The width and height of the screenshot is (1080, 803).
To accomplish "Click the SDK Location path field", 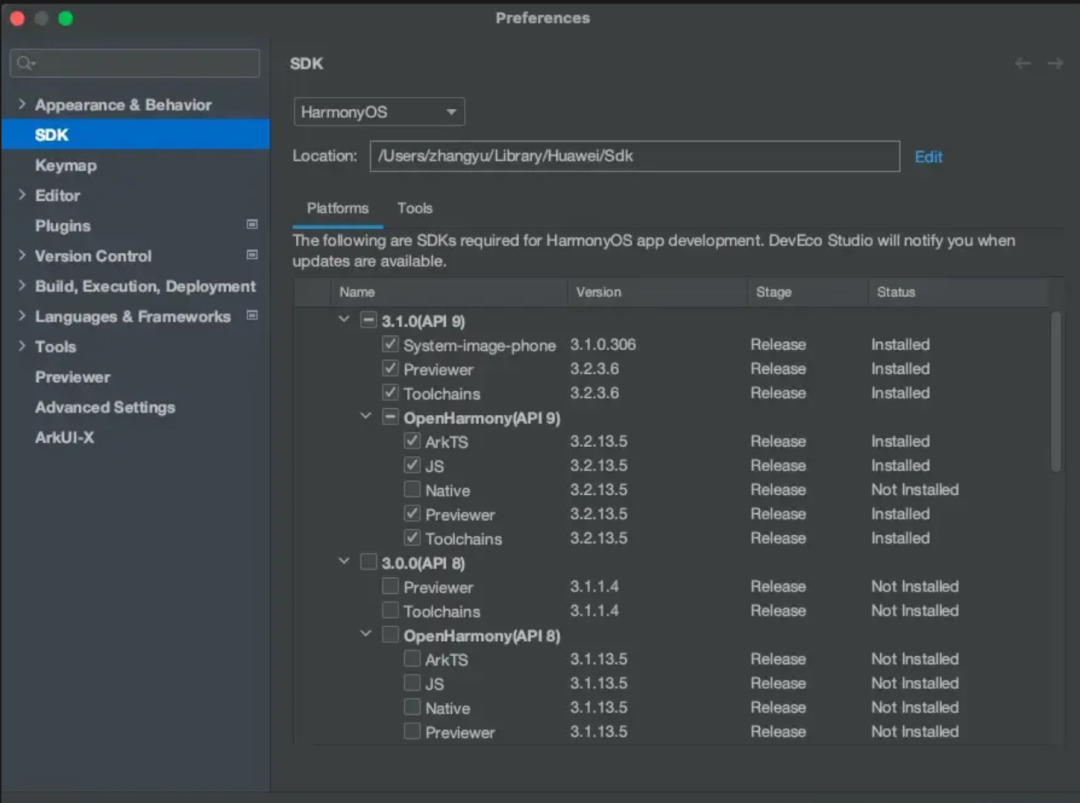I will 634,157.
